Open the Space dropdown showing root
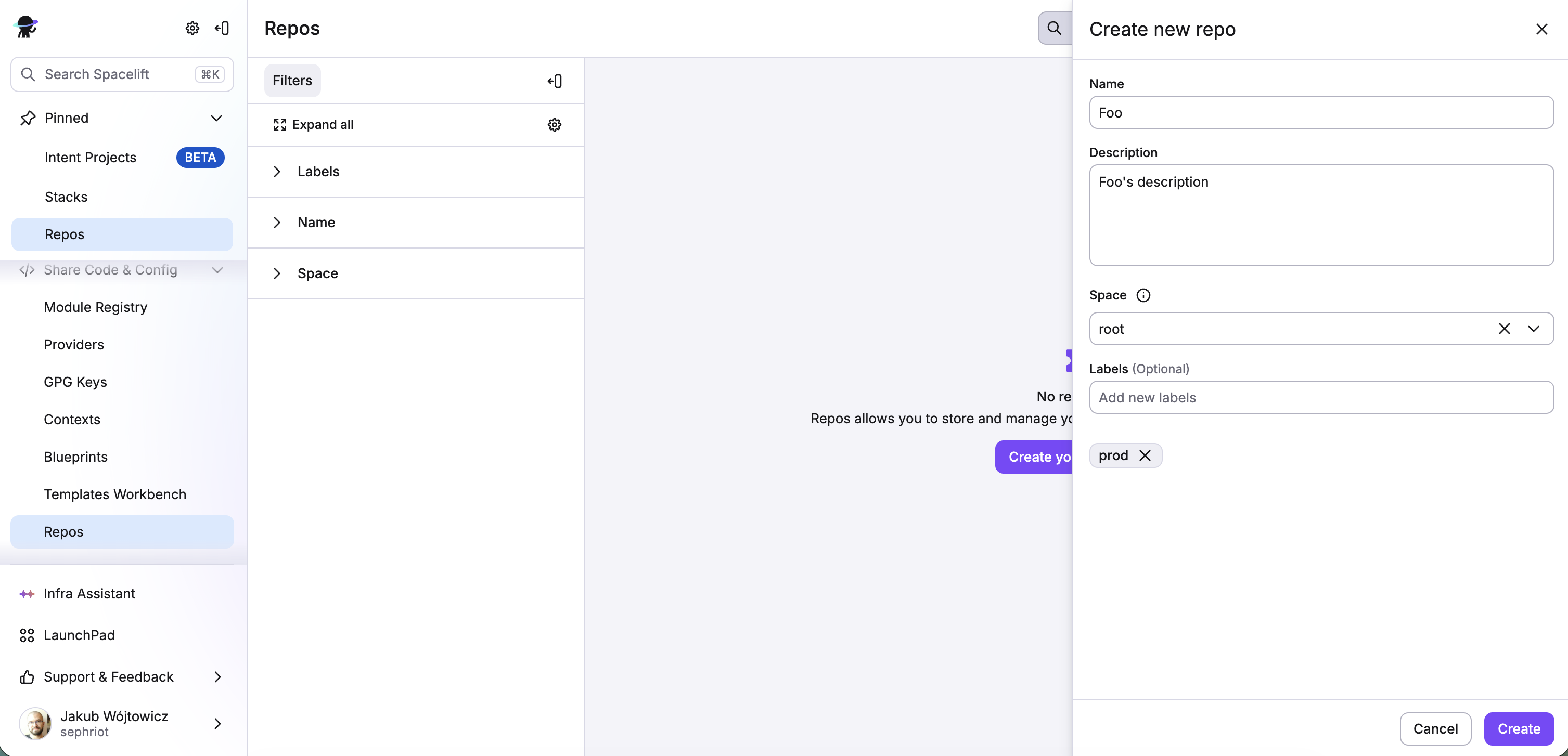The image size is (1568, 756). [1533, 329]
